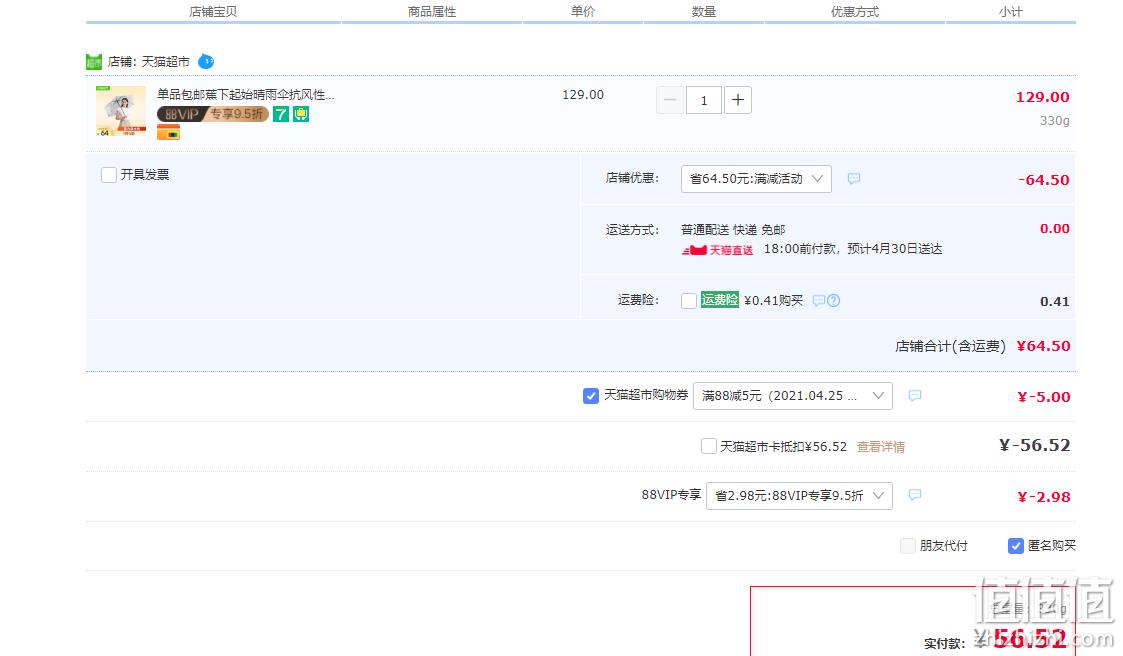This screenshot has height=656, width=1123.
Task: Open the 店铺优惠 省64.50元 dropdown
Action: point(756,179)
